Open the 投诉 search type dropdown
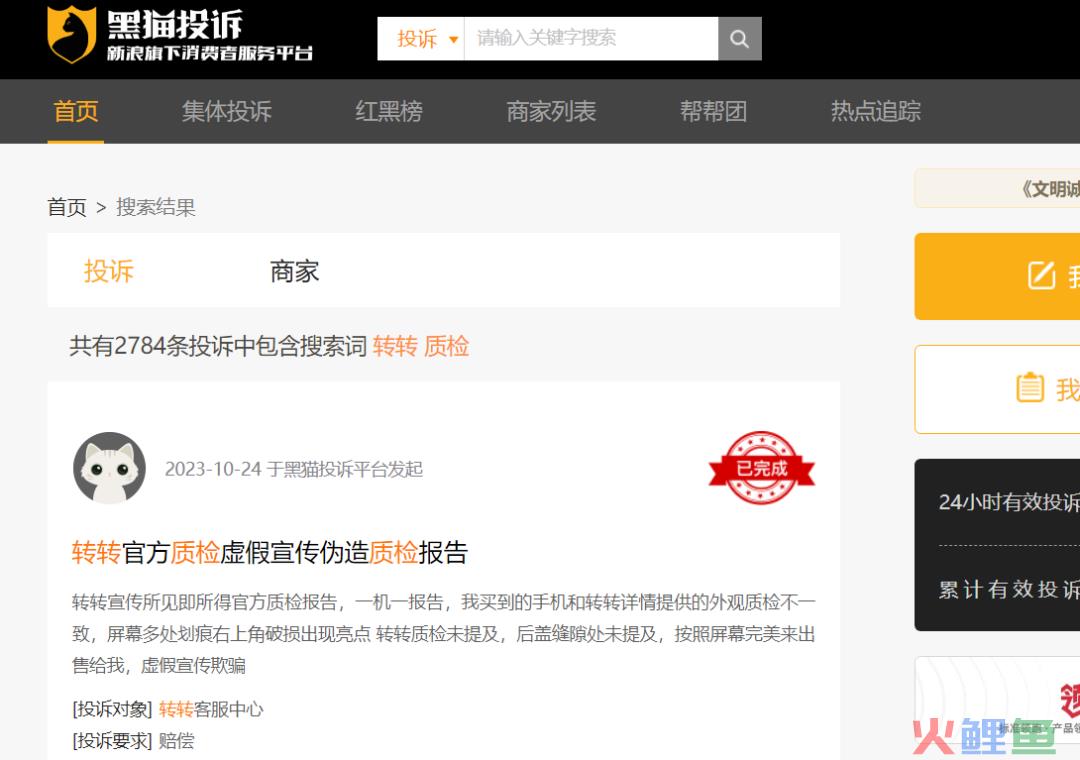Image resolution: width=1080 pixels, height=760 pixels. 422,39
